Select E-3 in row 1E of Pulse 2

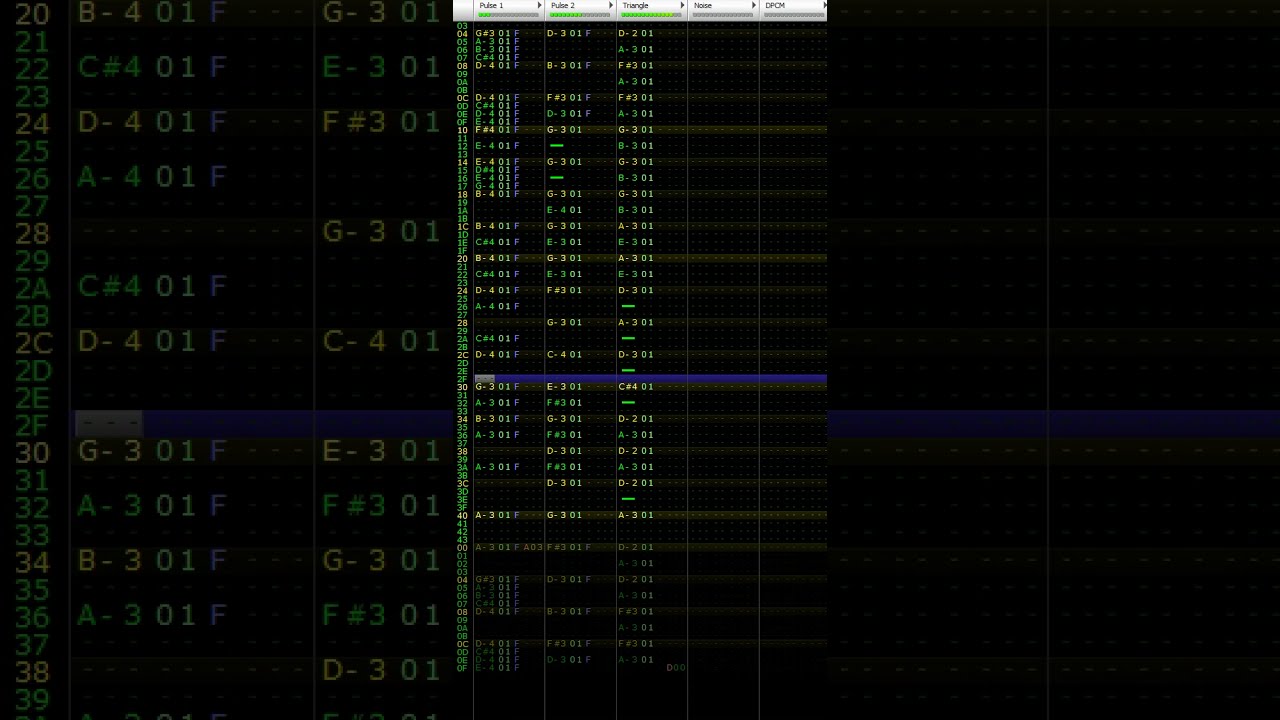(x=556, y=242)
